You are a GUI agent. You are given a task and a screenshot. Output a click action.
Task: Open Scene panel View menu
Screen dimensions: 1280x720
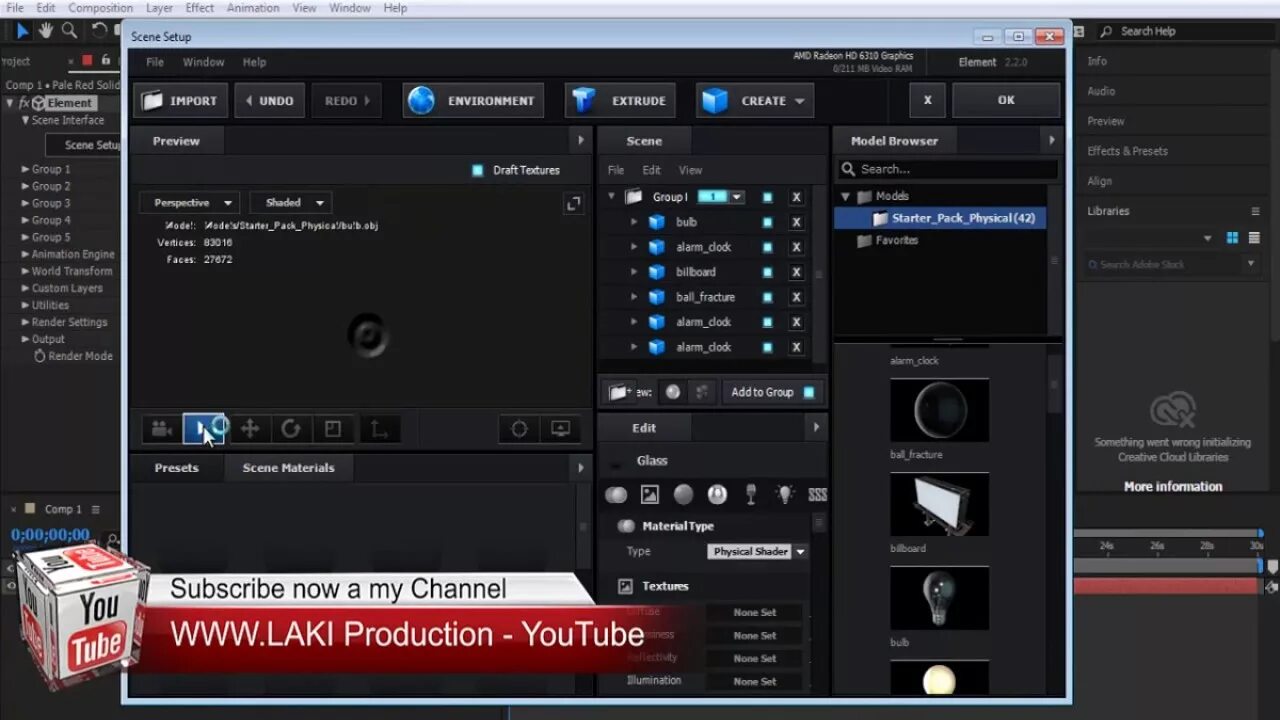pos(690,170)
